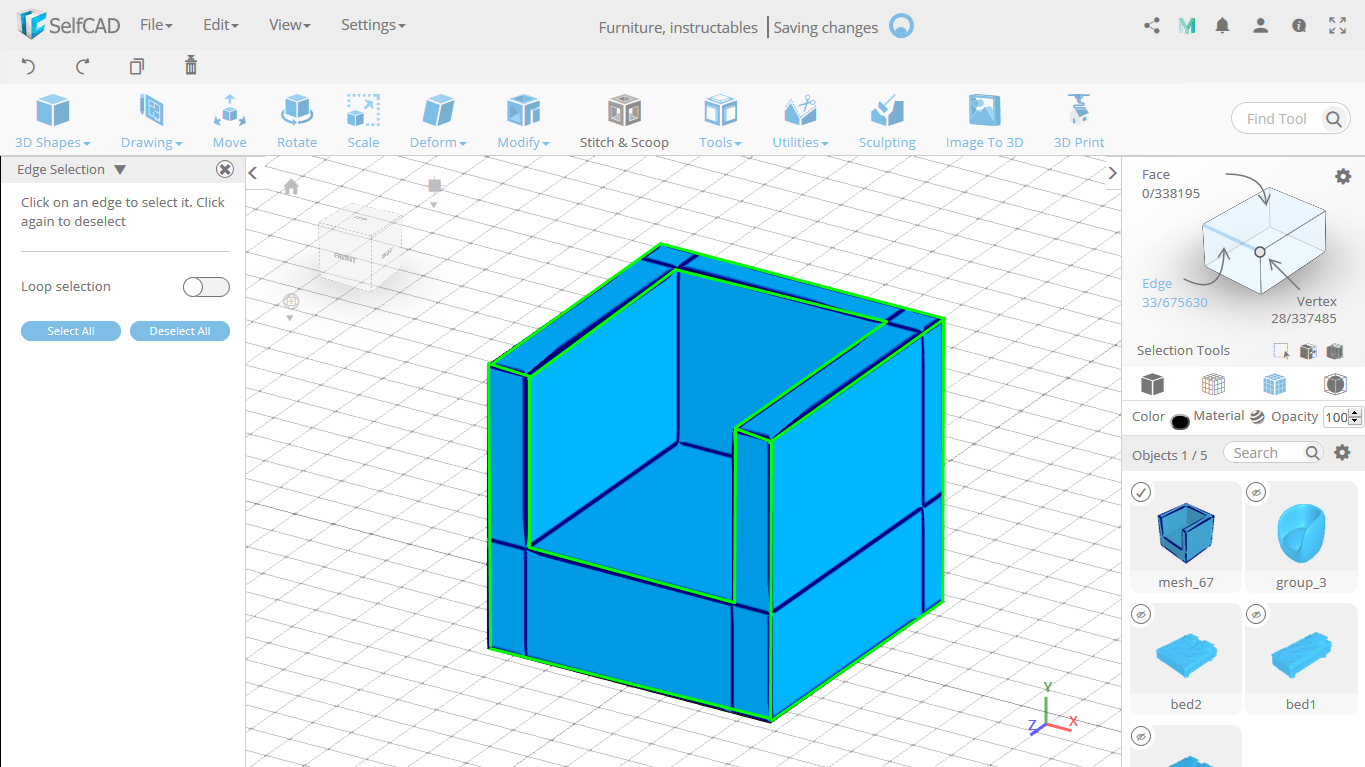Open the View menu
The width and height of the screenshot is (1365, 767).
coord(290,25)
